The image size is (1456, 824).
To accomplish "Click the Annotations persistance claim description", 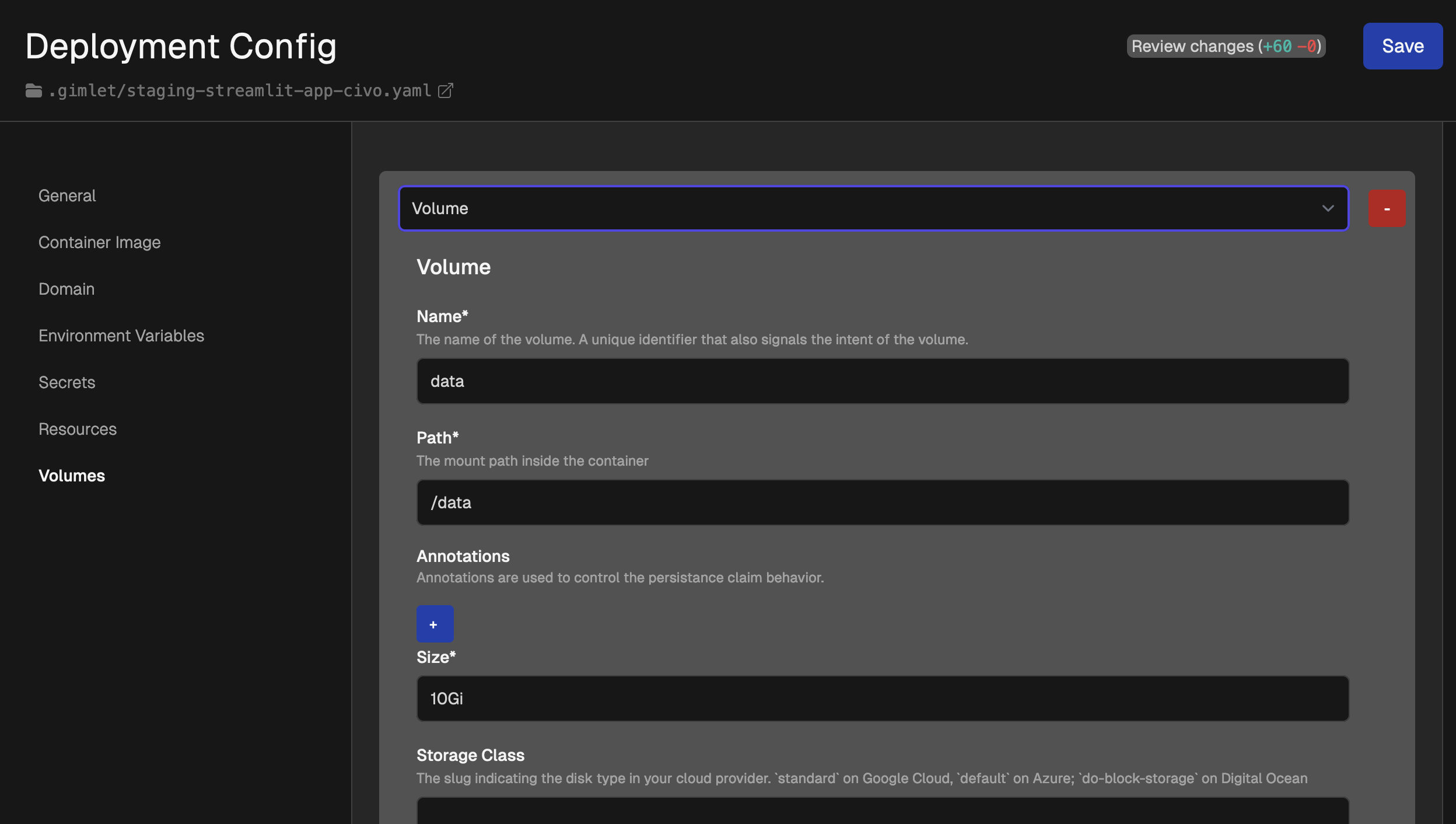I will click(620, 577).
